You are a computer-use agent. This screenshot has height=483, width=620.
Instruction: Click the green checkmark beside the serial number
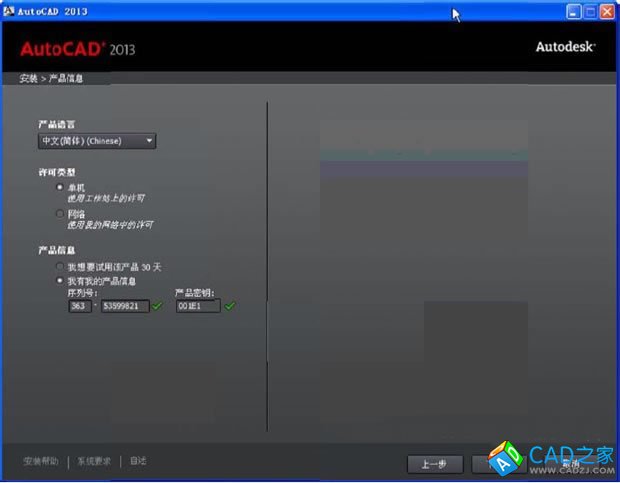[x=157, y=306]
